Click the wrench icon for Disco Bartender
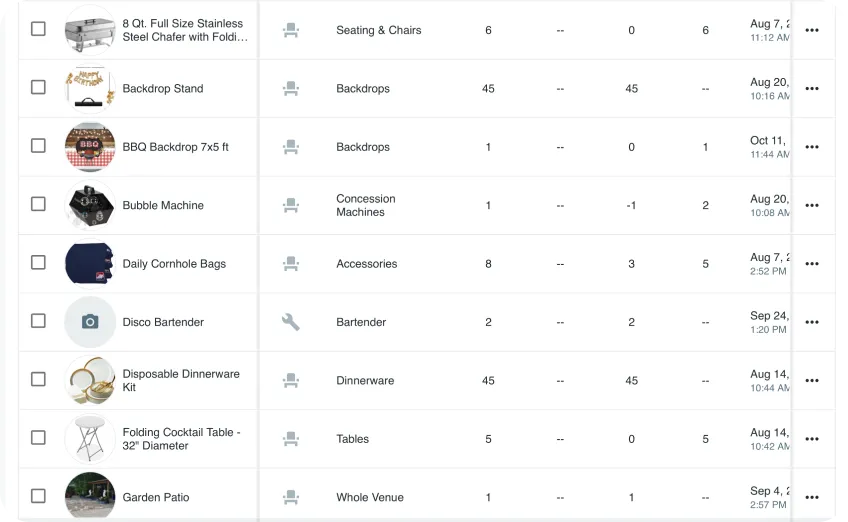This screenshot has width=848, height=522. [x=291, y=322]
